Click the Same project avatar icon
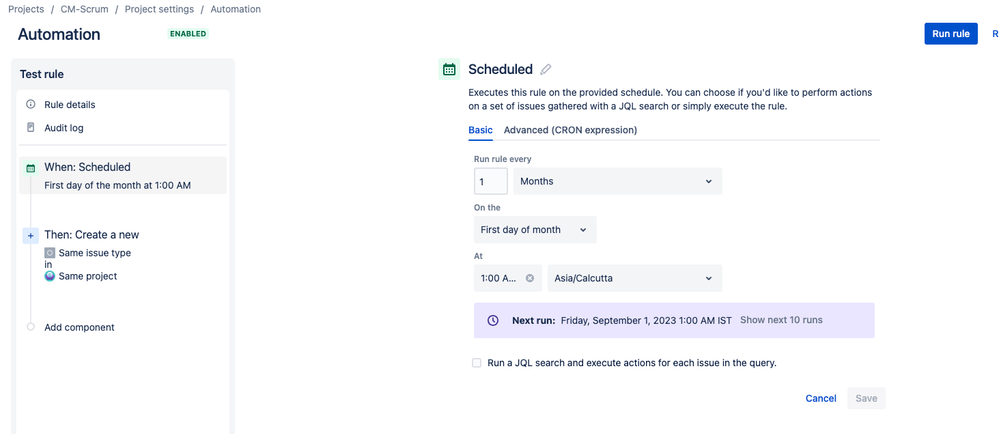999x434 pixels. coord(50,276)
